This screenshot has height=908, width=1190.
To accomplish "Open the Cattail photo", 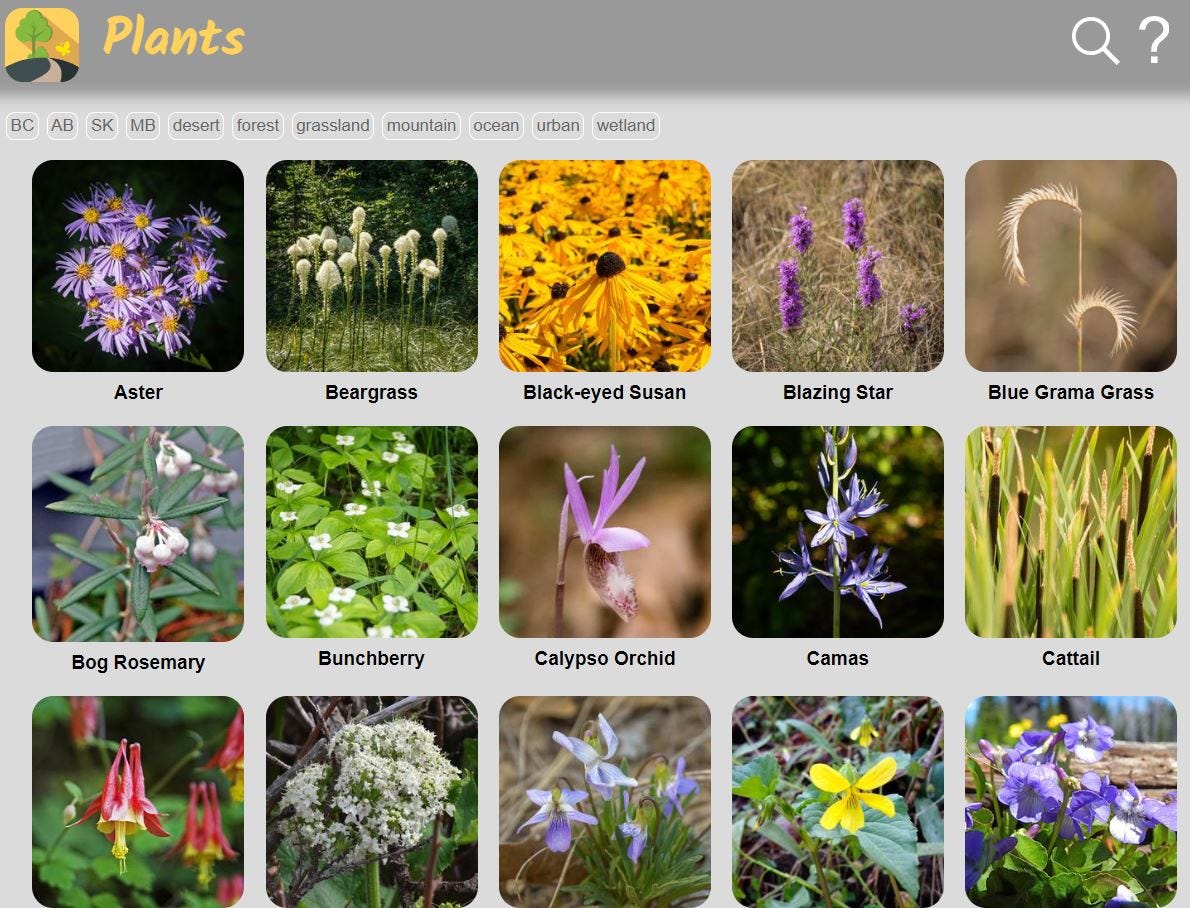I will pos(1071,531).
